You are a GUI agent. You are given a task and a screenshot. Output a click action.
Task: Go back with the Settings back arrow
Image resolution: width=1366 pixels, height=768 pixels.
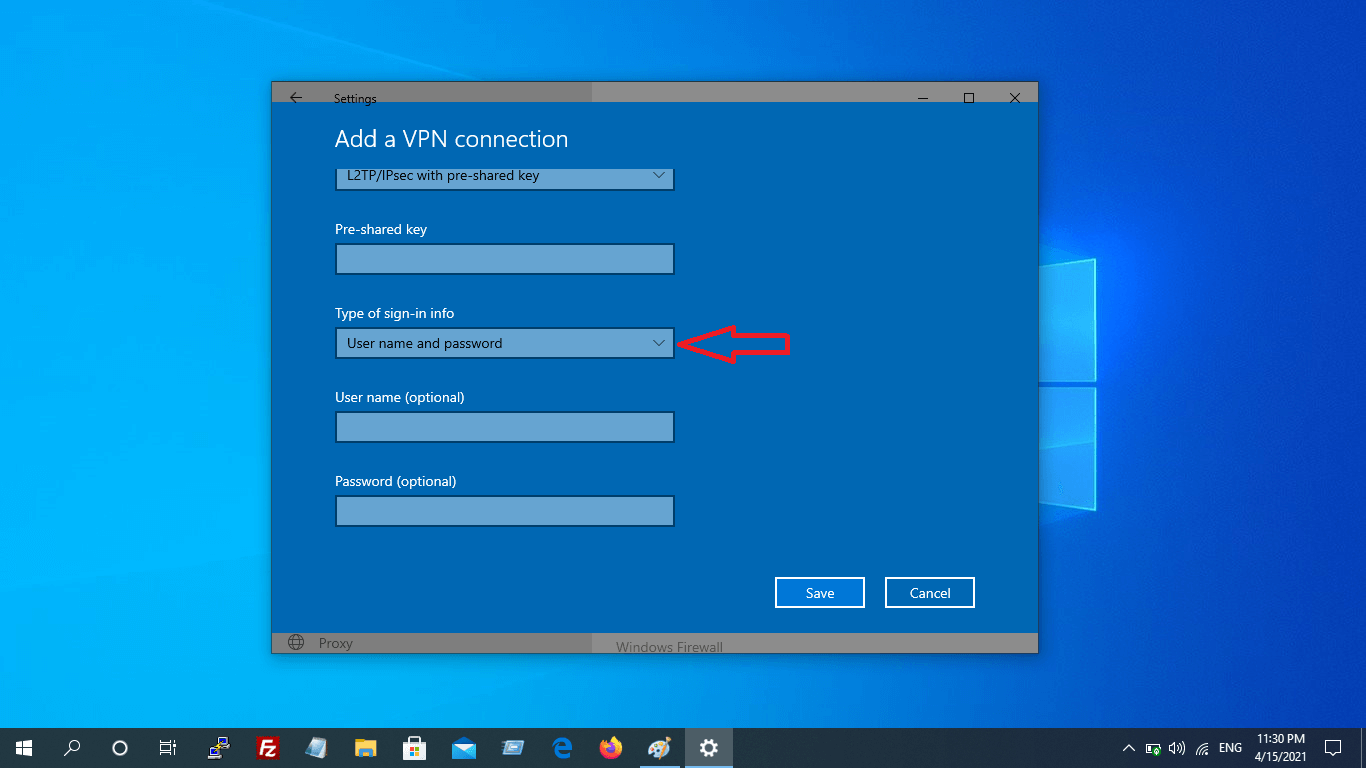click(296, 98)
